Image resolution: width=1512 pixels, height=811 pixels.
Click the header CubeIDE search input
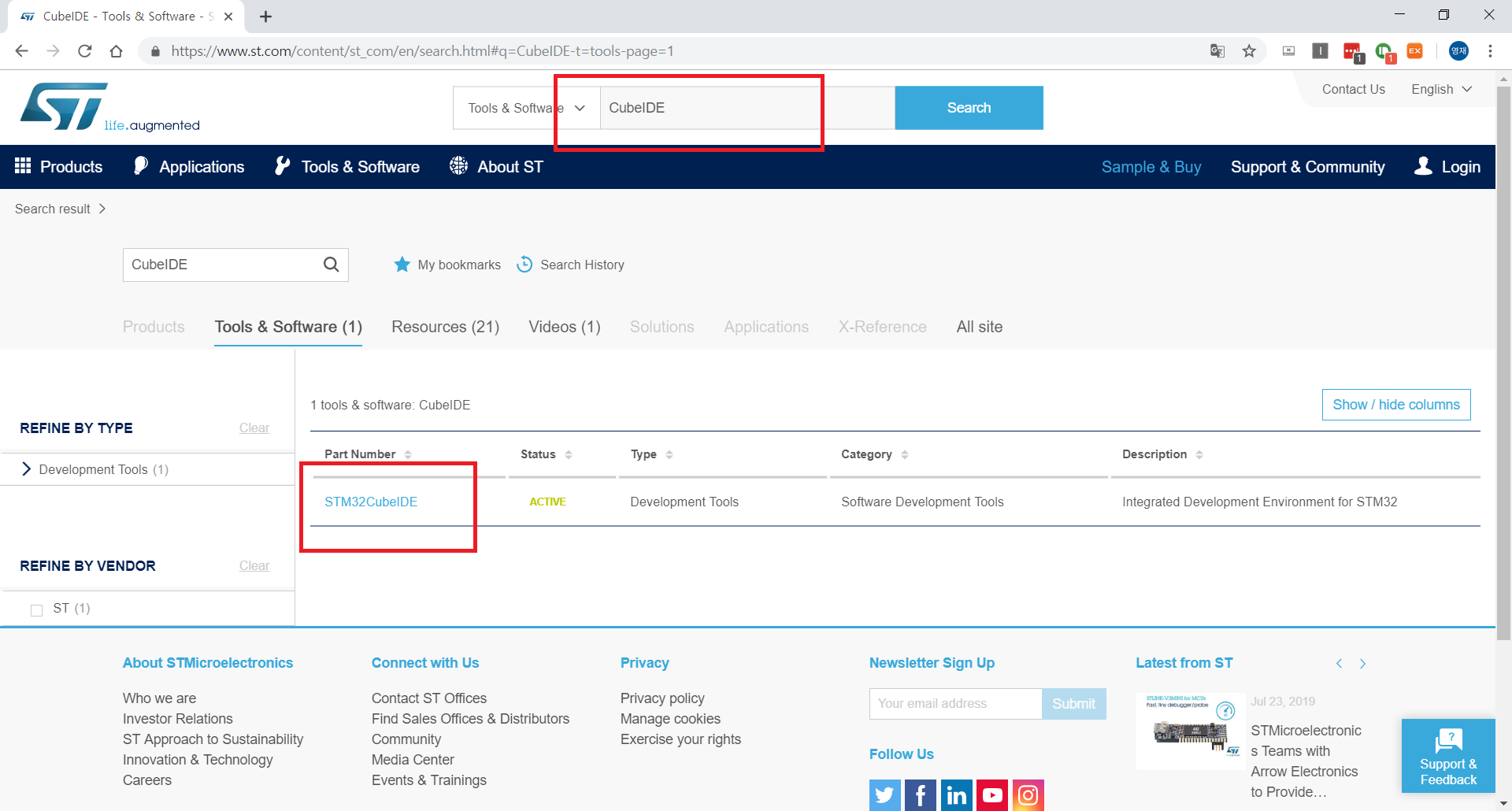pos(747,108)
